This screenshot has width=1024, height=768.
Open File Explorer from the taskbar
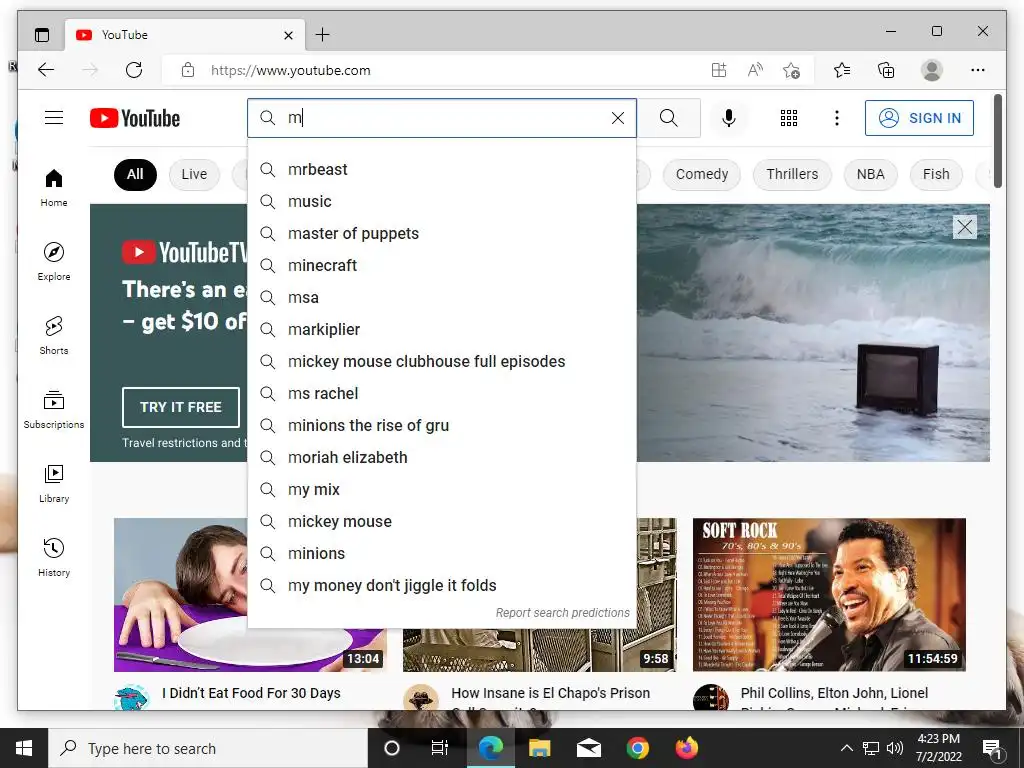pyautogui.click(x=539, y=748)
